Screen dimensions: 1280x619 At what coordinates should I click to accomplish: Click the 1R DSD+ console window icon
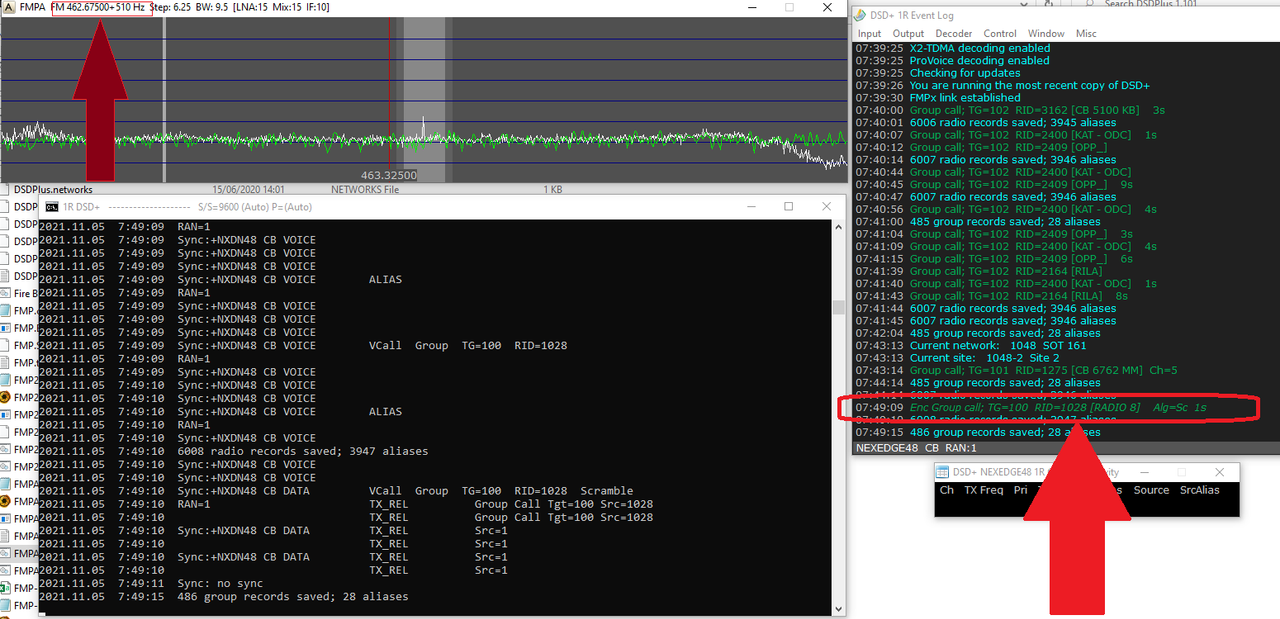52,206
